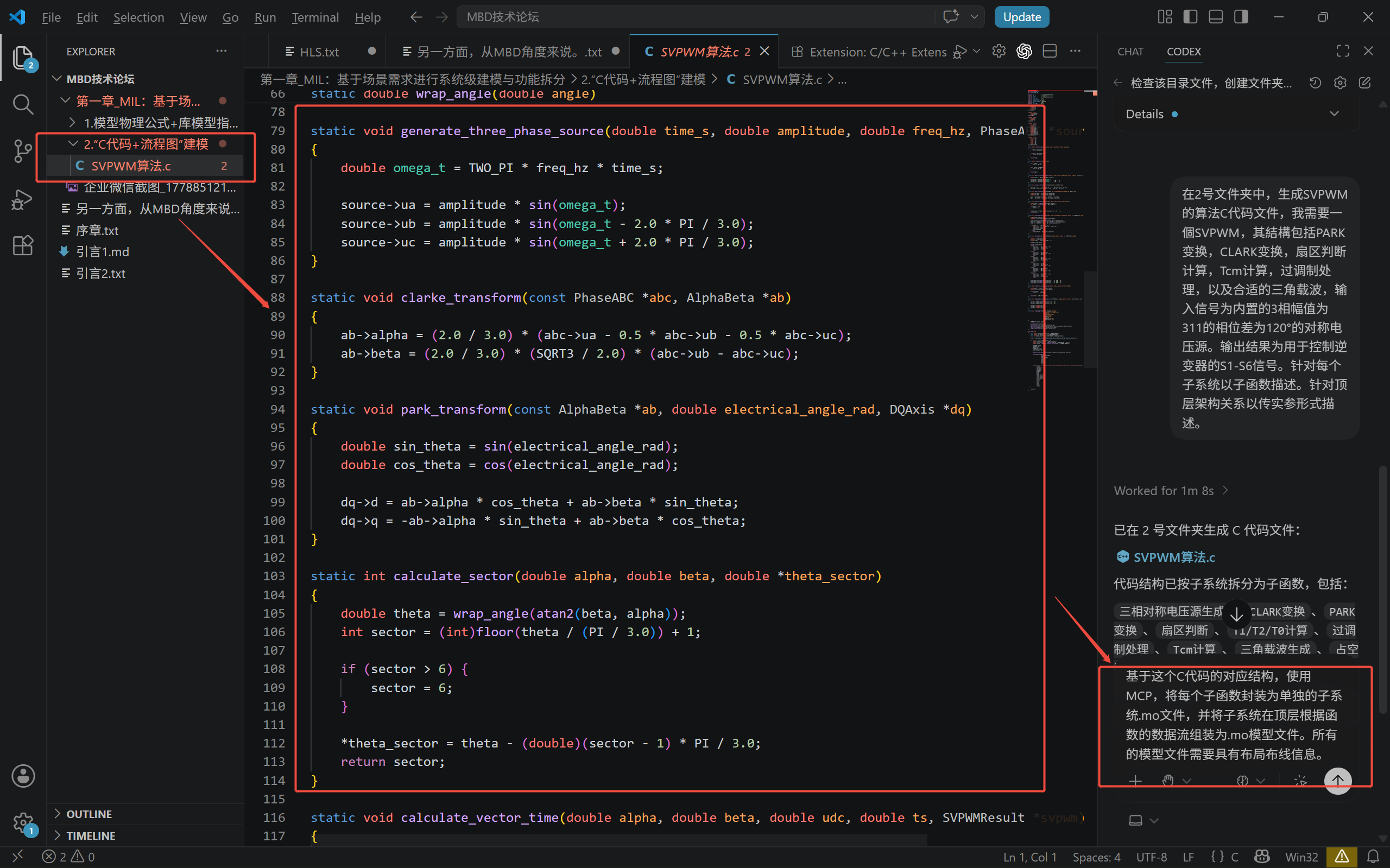Open the reasoning brain dropdown
This screenshot has height=868, width=1390.
[x=1250, y=781]
